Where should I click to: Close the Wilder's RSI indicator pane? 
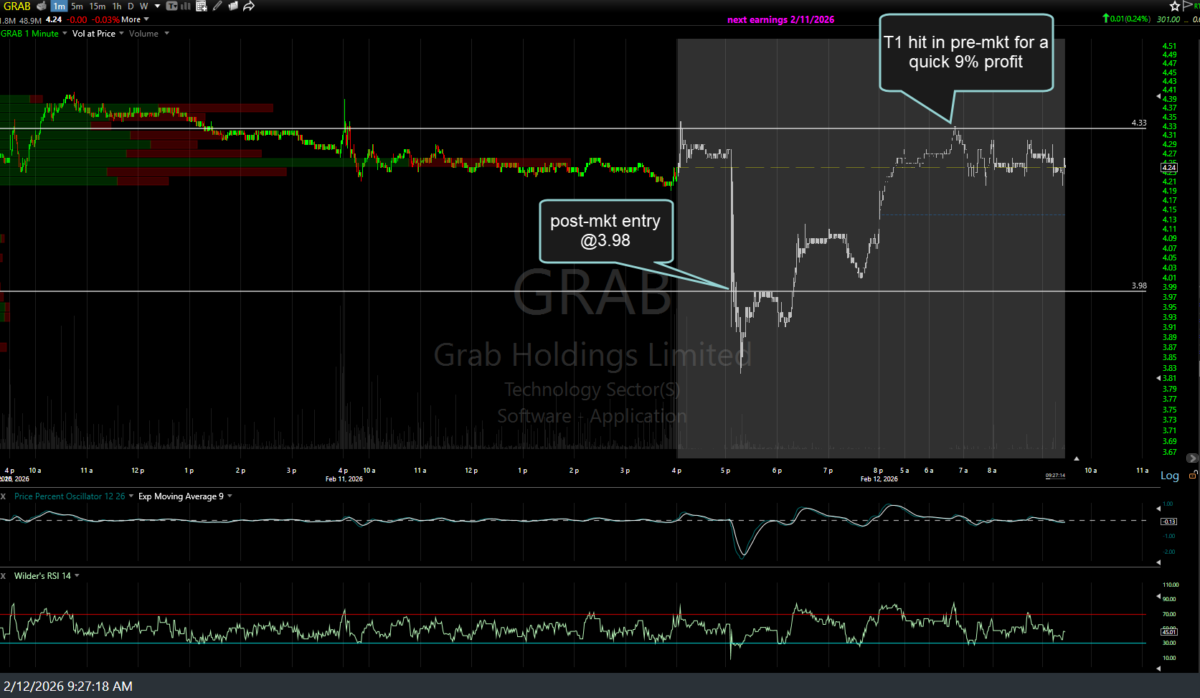4,576
